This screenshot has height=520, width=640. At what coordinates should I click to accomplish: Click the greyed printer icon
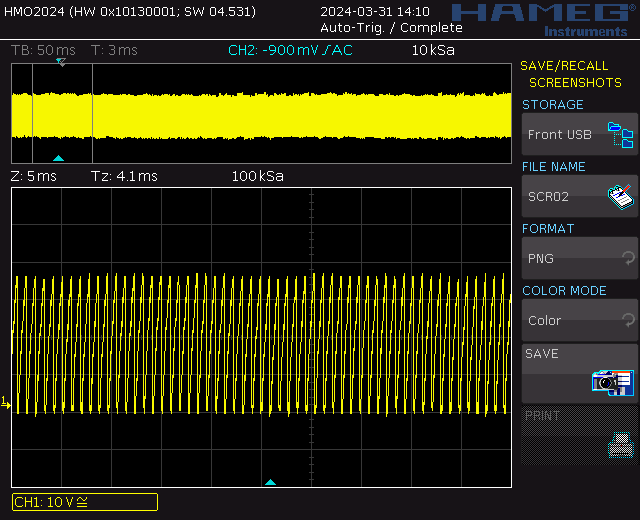point(621,445)
